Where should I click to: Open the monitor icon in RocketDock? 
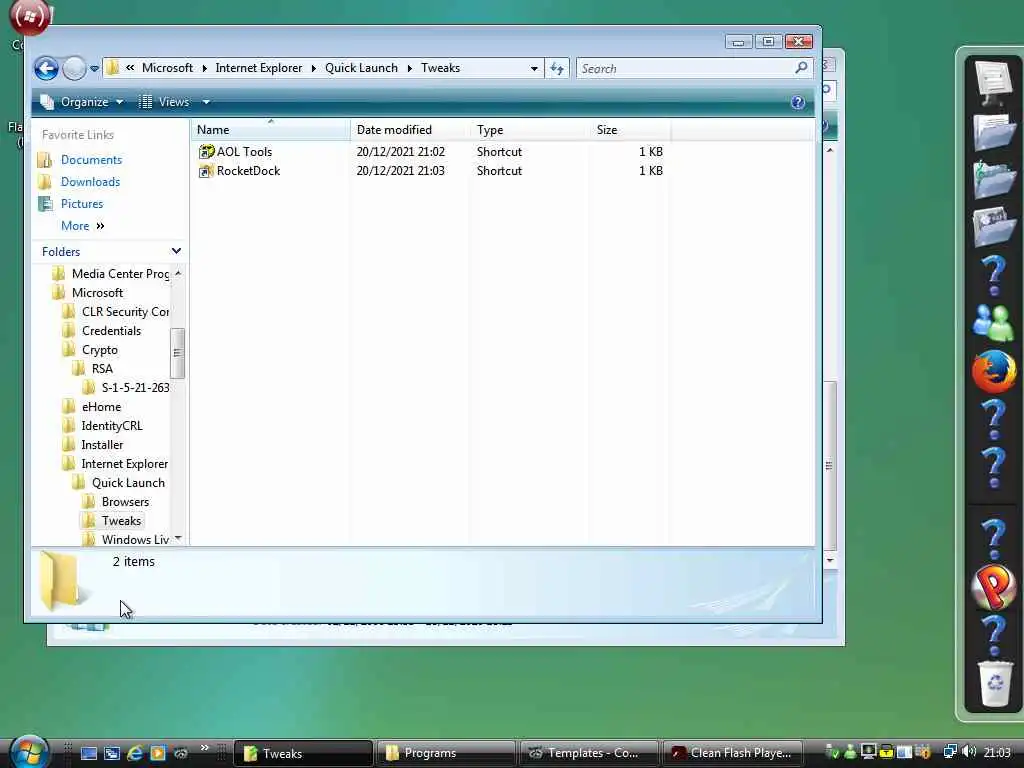tap(993, 83)
